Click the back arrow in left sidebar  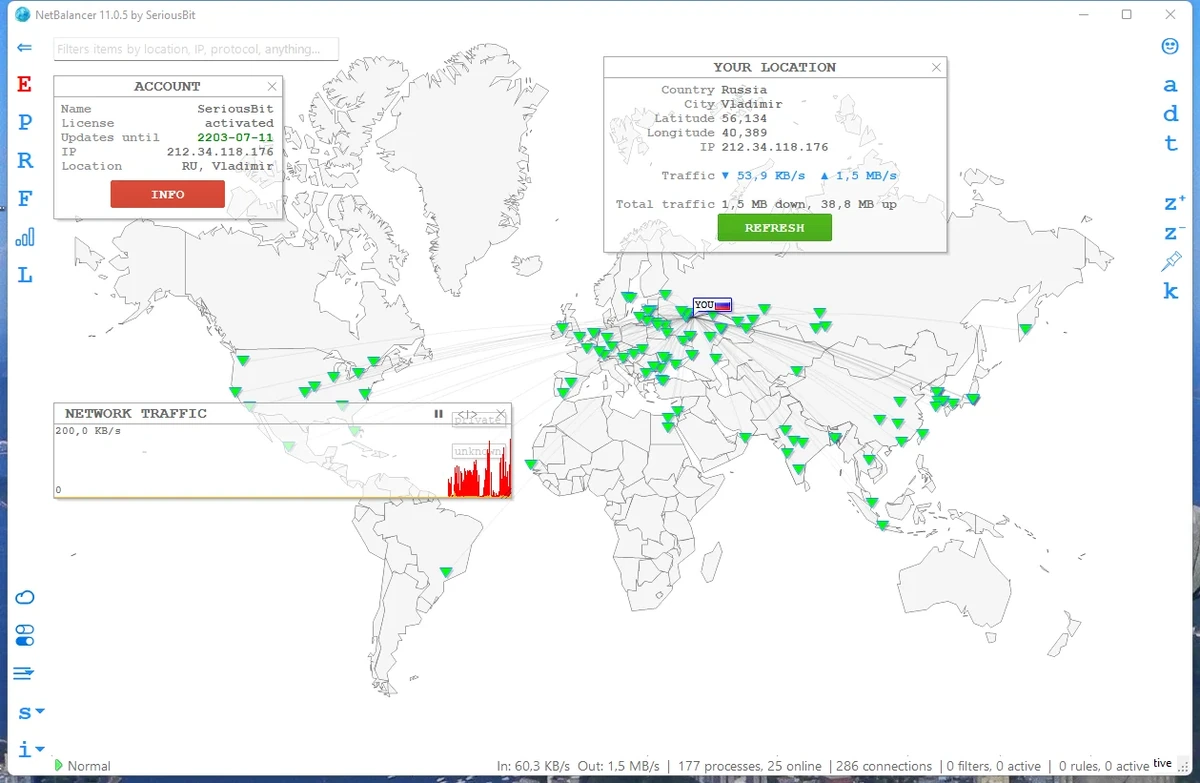[x=25, y=47]
